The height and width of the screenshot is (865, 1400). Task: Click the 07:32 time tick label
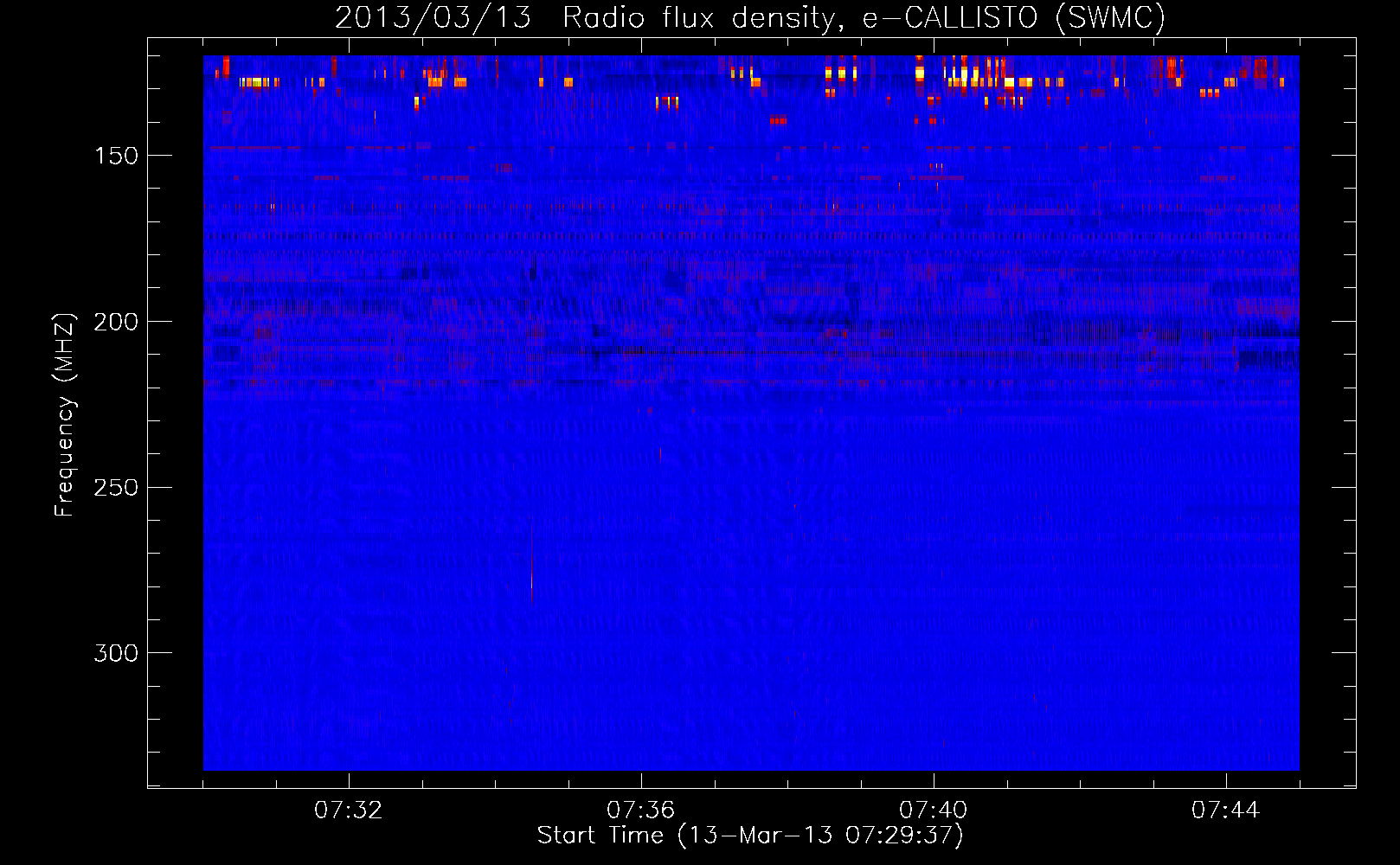pos(349,811)
